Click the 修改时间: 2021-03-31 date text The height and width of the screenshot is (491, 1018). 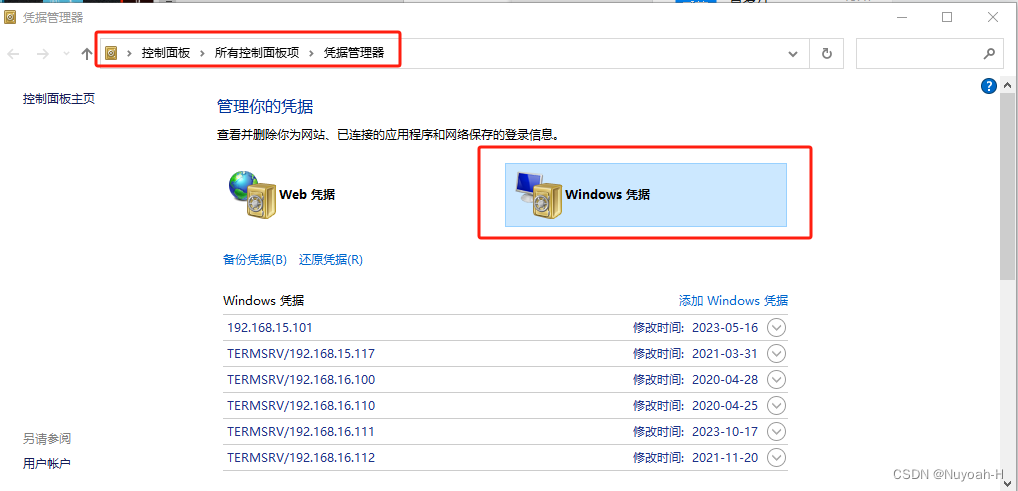coord(695,354)
